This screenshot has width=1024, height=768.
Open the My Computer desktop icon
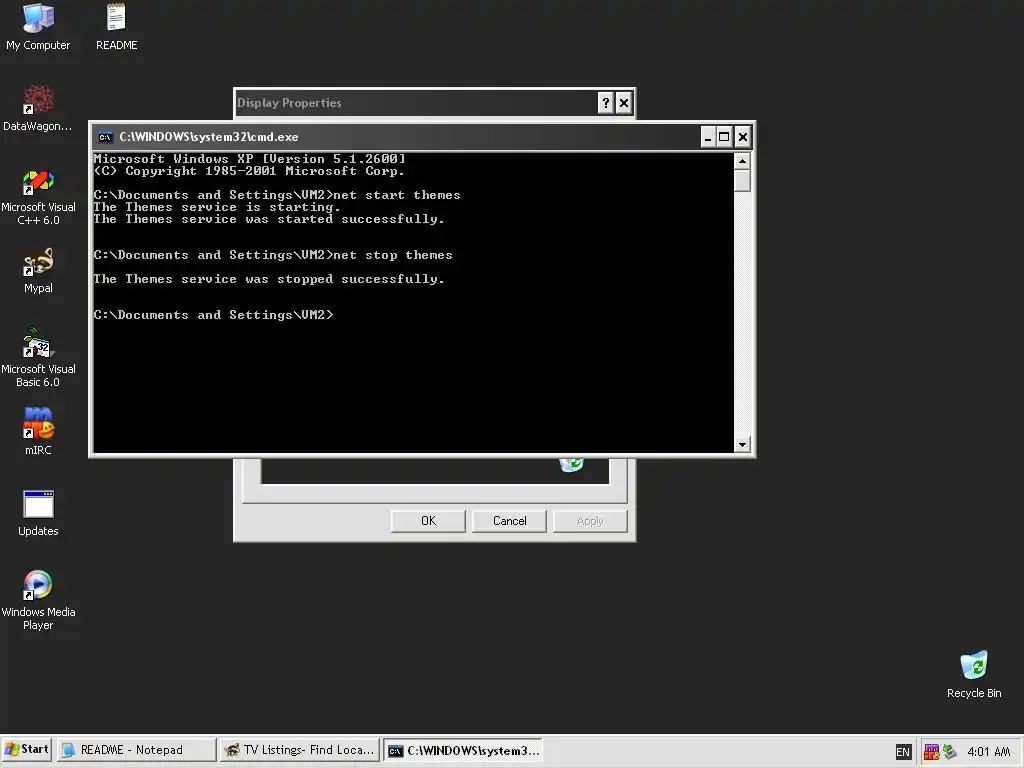pyautogui.click(x=38, y=27)
